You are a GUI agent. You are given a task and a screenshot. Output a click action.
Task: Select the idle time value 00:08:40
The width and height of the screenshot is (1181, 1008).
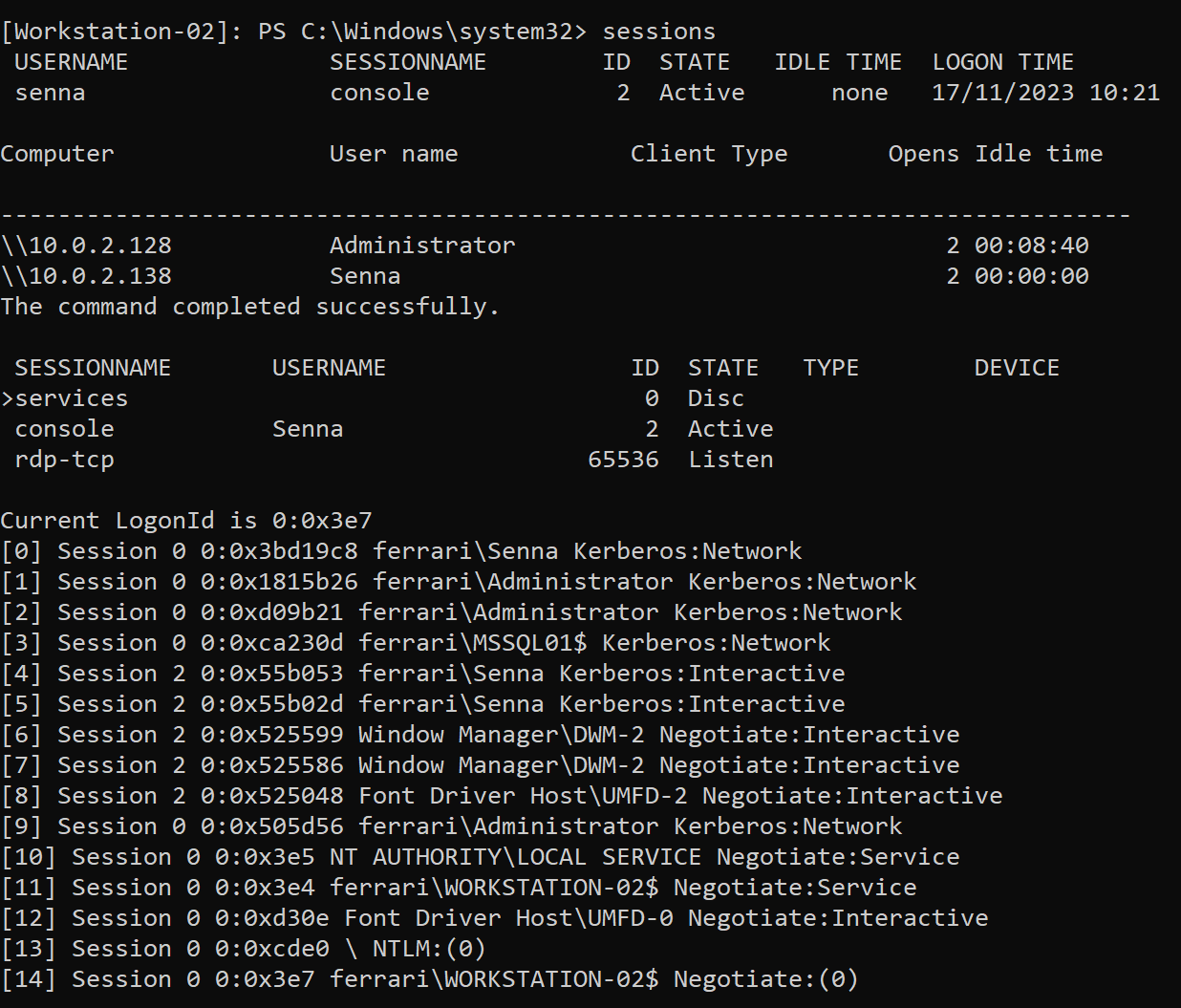(x=1031, y=246)
